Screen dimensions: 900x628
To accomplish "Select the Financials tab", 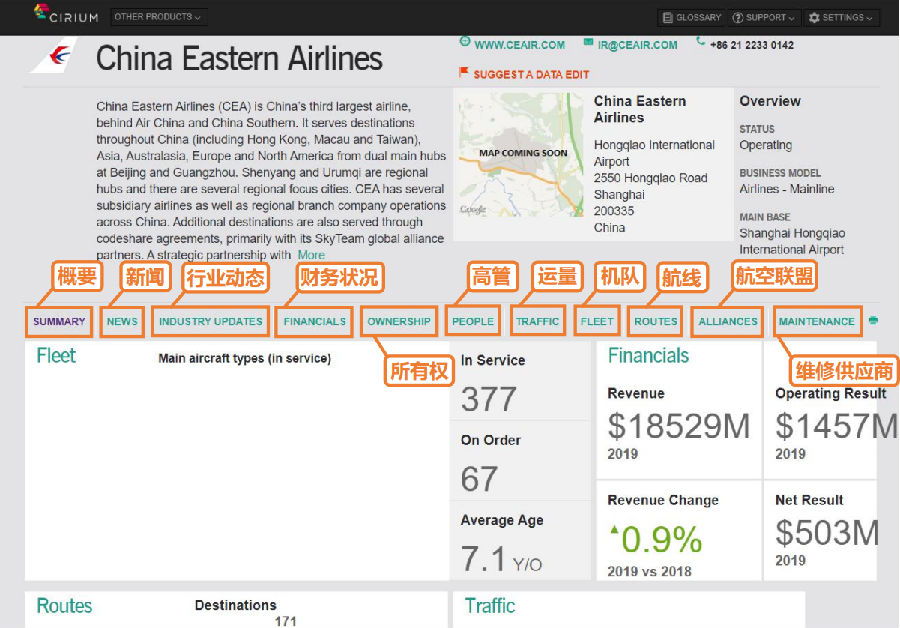I will (x=314, y=321).
